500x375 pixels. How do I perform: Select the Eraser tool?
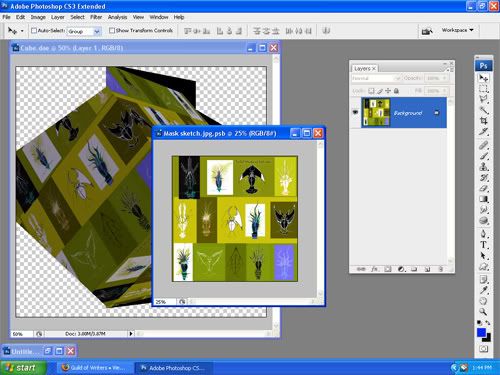[x=483, y=188]
